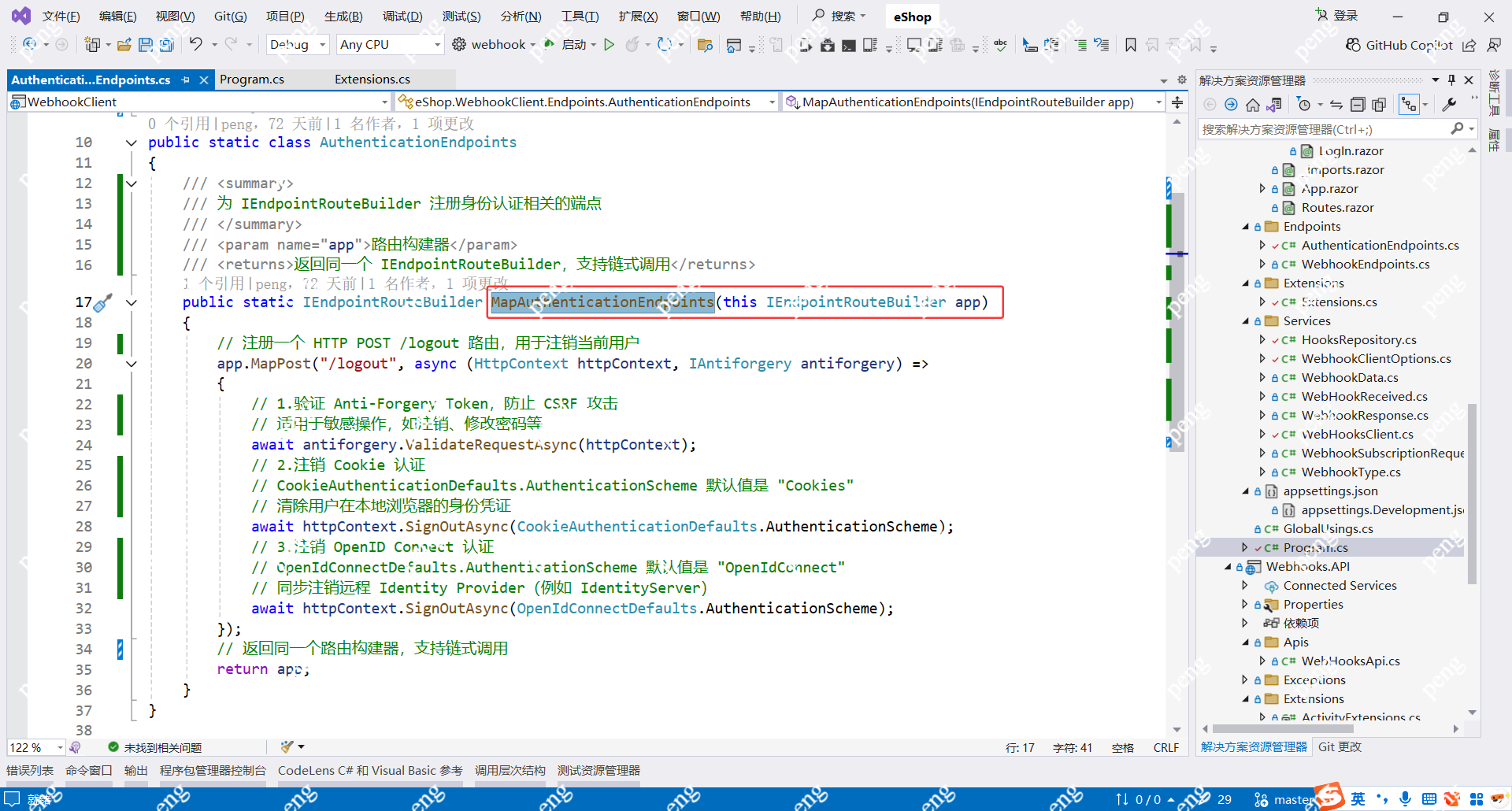
Task: Open Properties wrench icon in Solution Explorer
Action: [1449, 104]
